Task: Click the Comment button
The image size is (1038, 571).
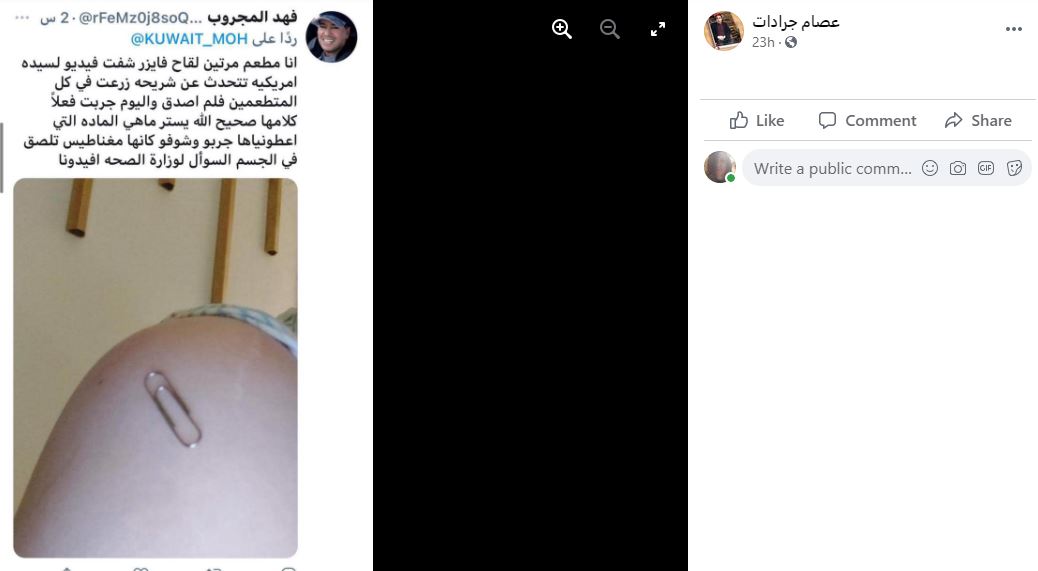Action: click(867, 120)
